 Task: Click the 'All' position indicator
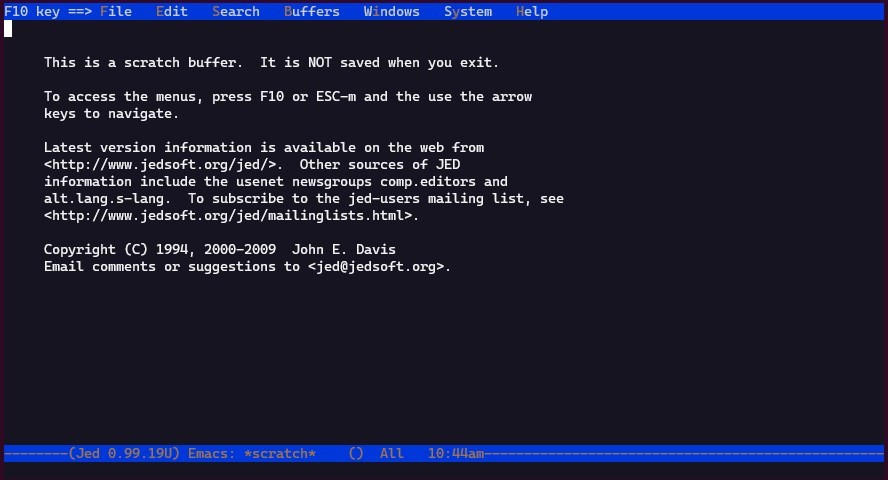[x=391, y=453]
